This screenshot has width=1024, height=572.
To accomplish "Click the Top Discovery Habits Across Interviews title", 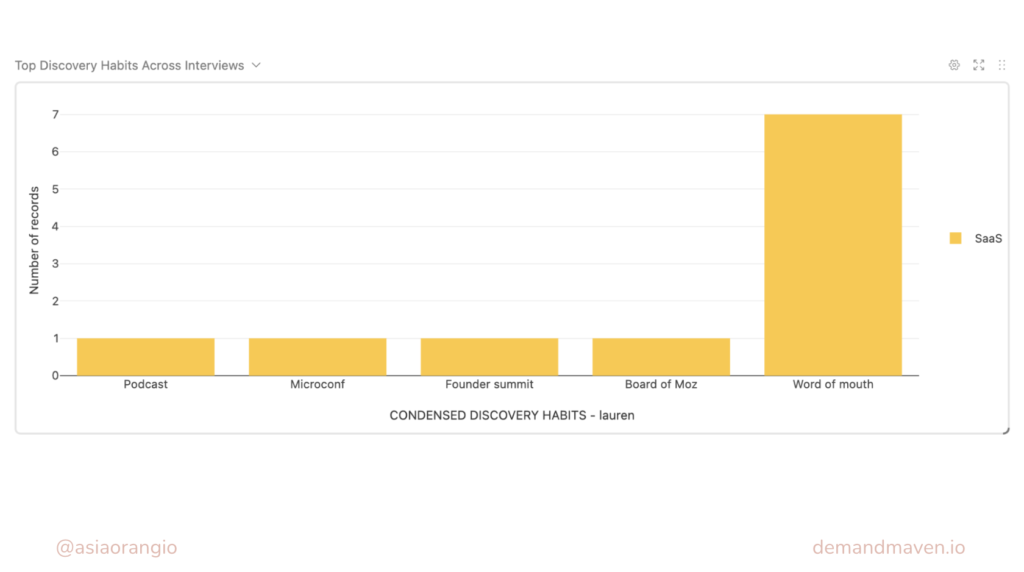I will [x=129, y=65].
